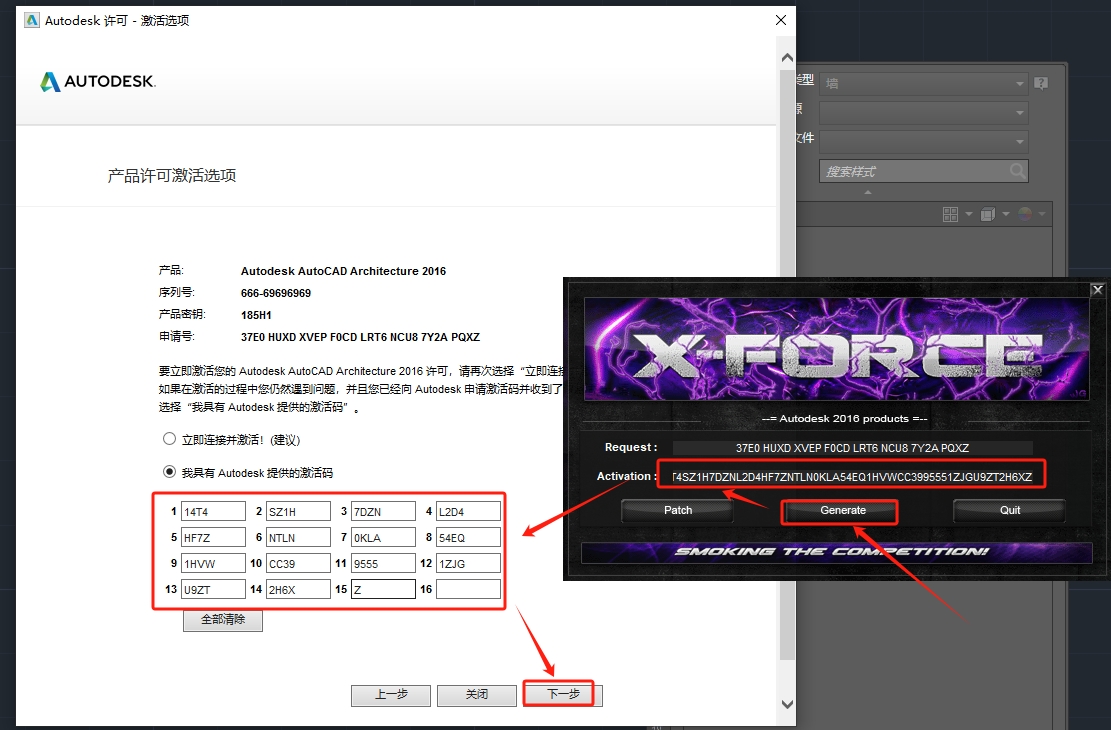Viewport: 1111px width, 730px height.
Task: Click activation code field 1 containing 14T4
Action: pyautogui.click(x=213, y=511)
